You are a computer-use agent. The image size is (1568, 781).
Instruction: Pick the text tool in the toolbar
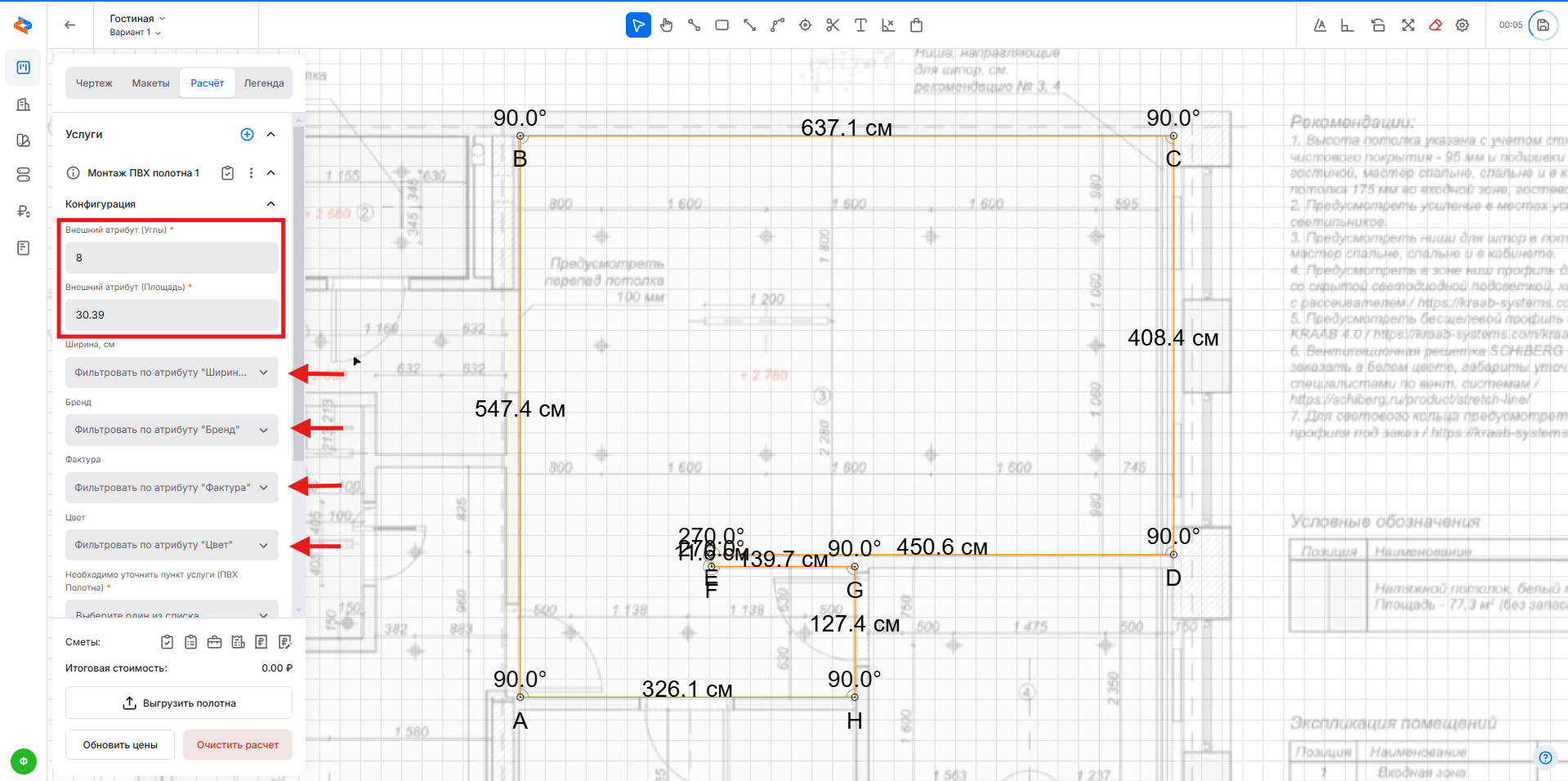click(860, 25)
